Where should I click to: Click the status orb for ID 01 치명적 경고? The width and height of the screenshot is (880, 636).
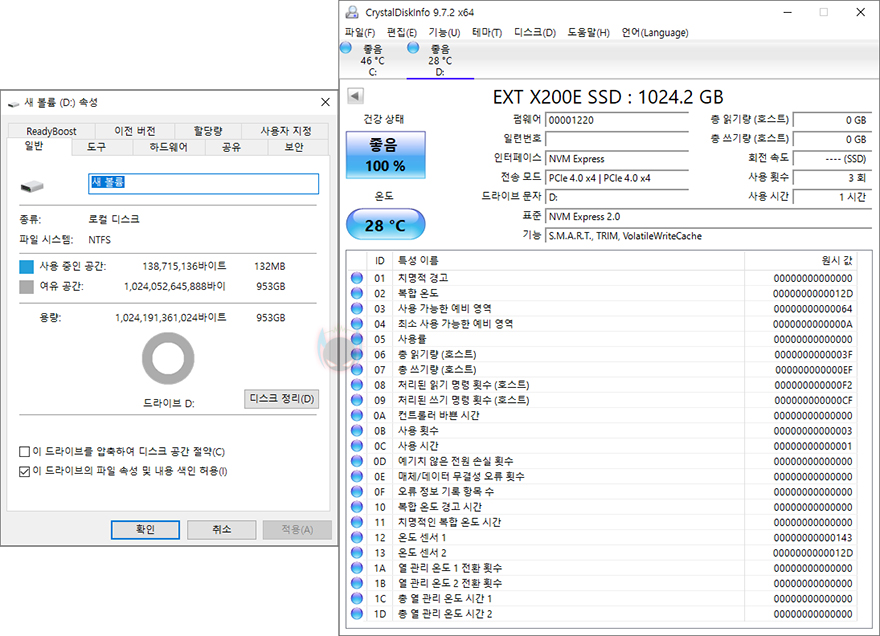click(357, 278)
